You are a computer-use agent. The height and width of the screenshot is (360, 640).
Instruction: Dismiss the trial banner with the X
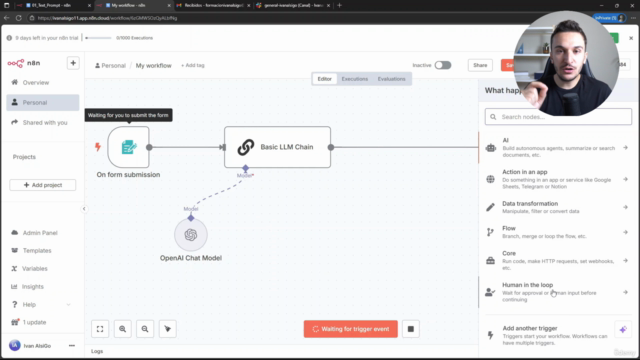(631, 38)
